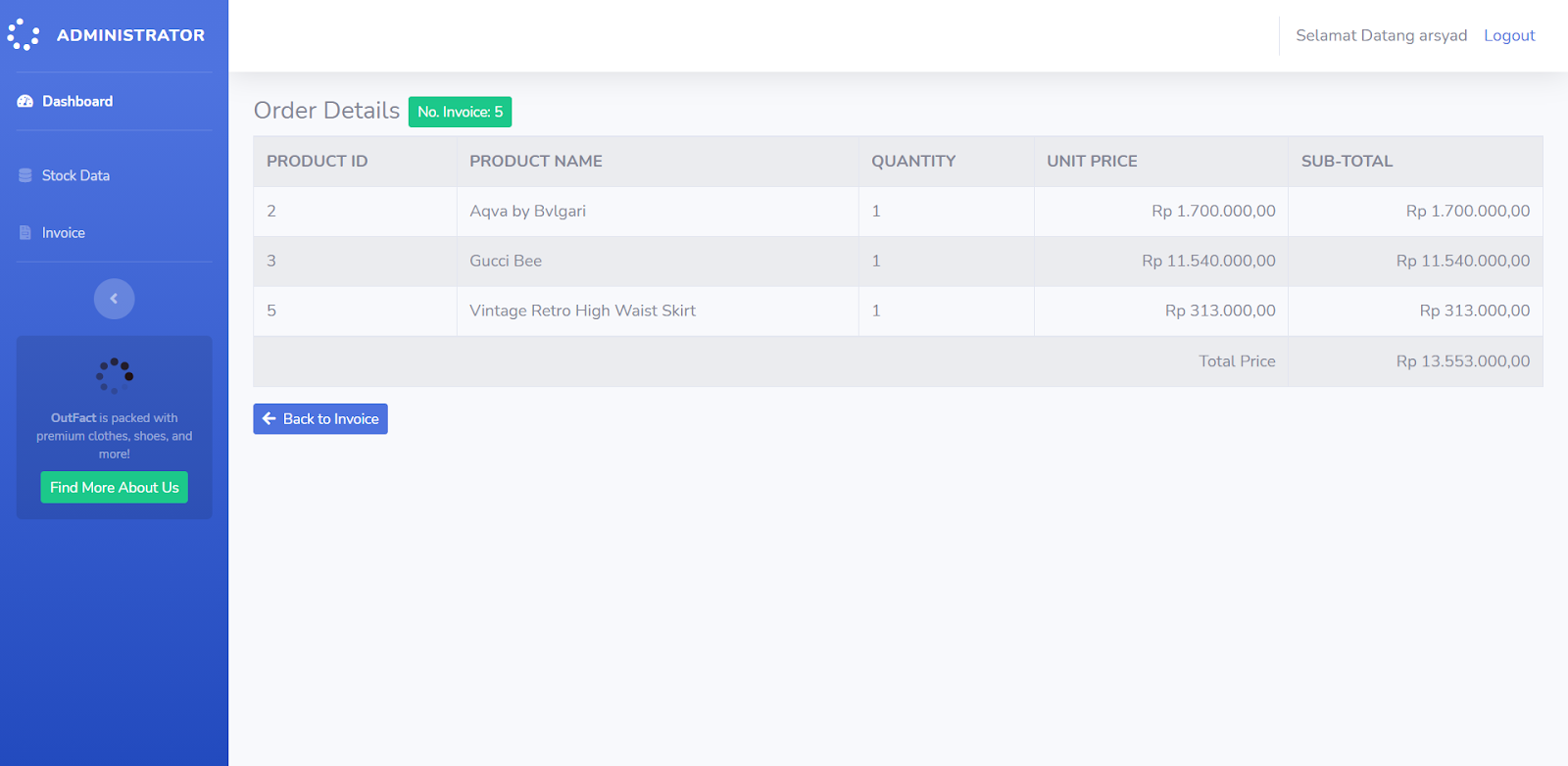Click unit price Rp 313.000,00
1568x766 pixels.
click(x=1220, y=311)
